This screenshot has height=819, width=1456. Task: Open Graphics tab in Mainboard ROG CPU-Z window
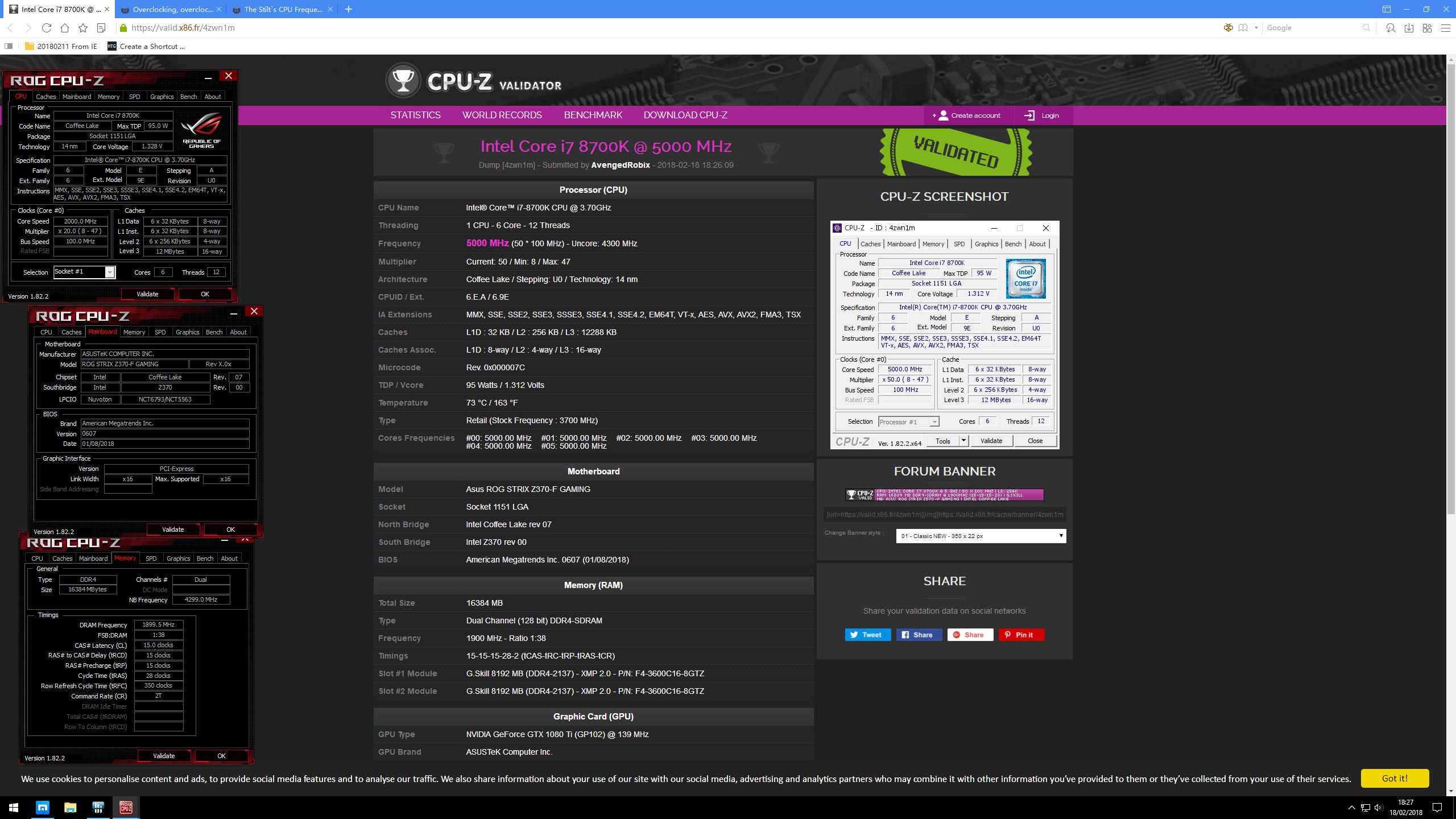(x=187, y=332)
